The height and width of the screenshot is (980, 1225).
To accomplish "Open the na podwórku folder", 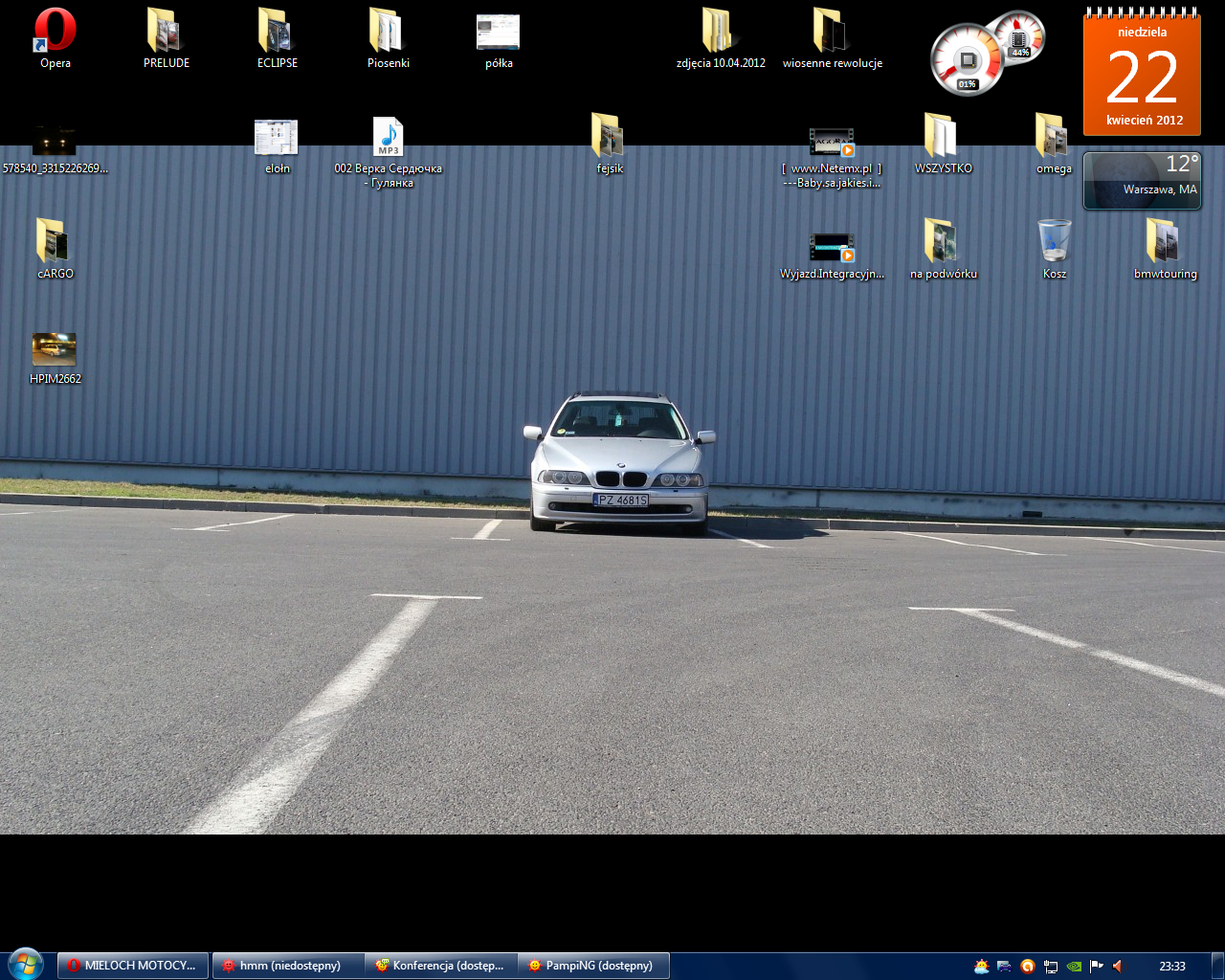I will point(943,249).
